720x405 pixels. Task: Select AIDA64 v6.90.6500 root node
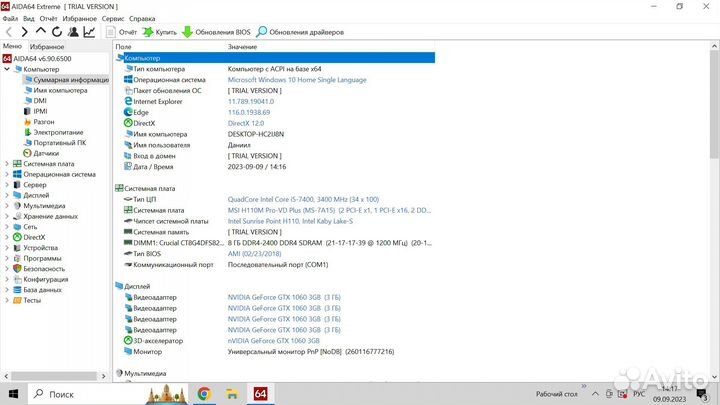click(x=42, y=59)
